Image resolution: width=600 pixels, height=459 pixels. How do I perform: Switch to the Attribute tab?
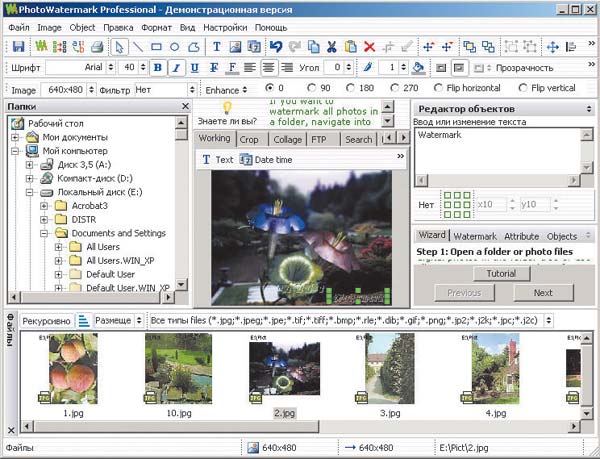pos(521,236)
